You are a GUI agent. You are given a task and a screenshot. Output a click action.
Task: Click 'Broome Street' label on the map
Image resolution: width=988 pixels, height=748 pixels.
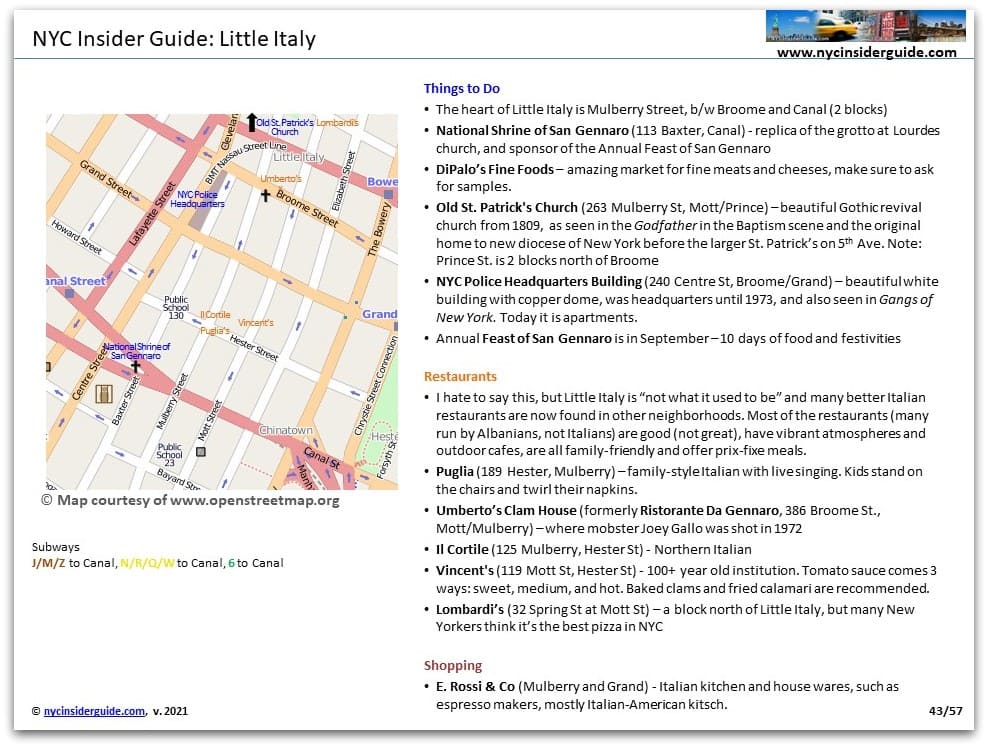[x=307, y=209]
